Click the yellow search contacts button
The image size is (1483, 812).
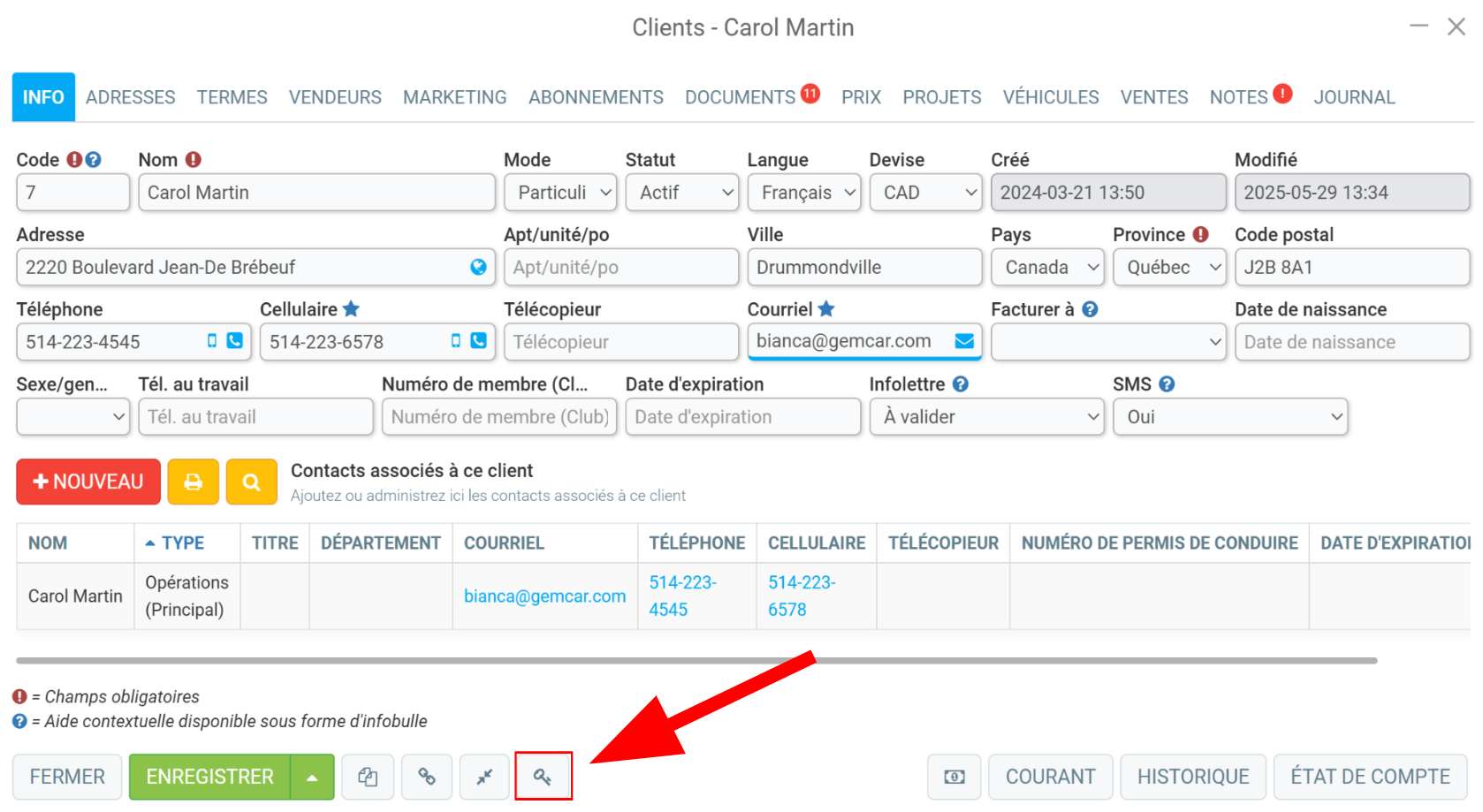[x=252, y=482]
